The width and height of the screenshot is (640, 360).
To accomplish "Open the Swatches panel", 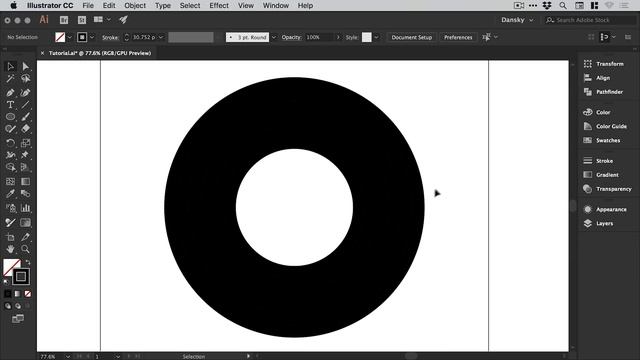I will click(x=602, y=140).
